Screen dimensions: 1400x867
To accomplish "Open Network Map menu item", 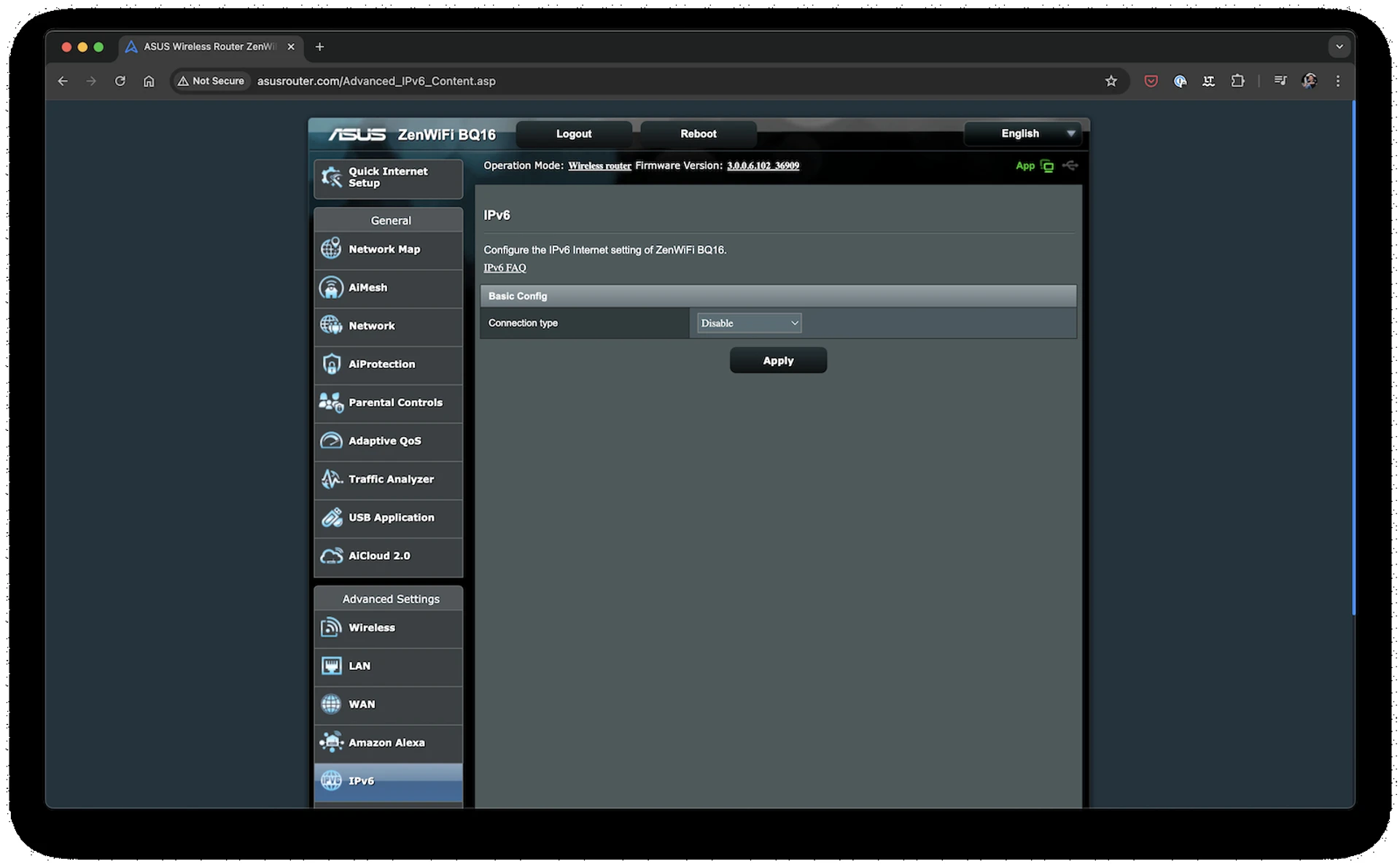I will [388, 249].
